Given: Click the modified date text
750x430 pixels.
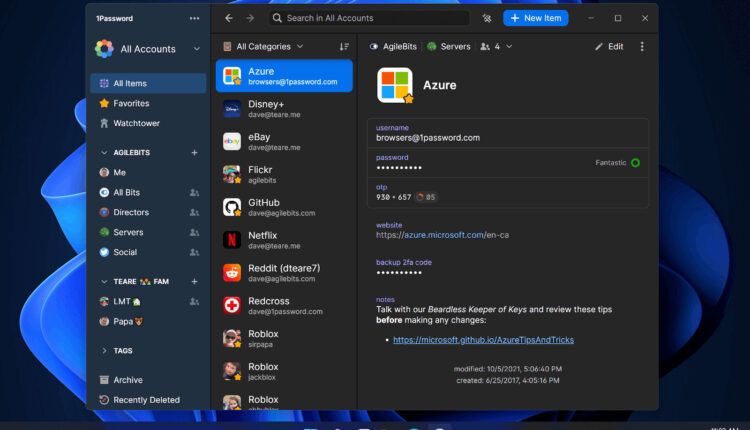Looking at the screenshot, I should coord(507,369).
